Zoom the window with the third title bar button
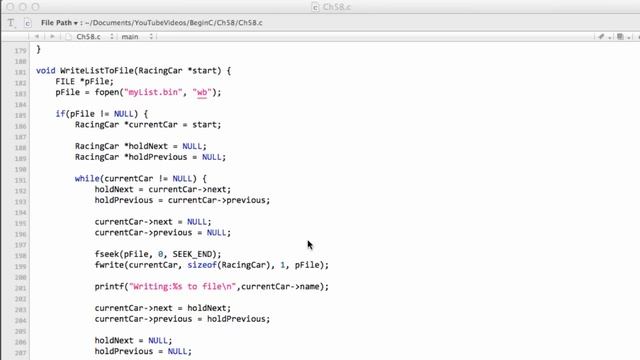The height and width of the screenshot is (360, 640). point(36,7)
